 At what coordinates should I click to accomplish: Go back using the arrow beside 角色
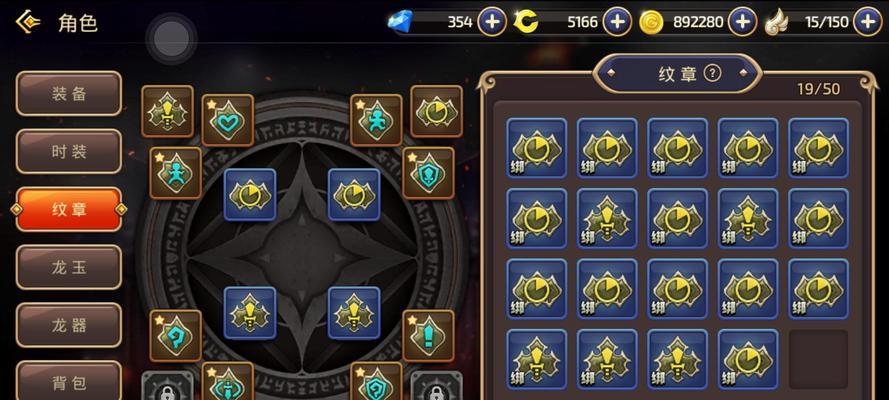pyautogui.click(x=27, y=23)
